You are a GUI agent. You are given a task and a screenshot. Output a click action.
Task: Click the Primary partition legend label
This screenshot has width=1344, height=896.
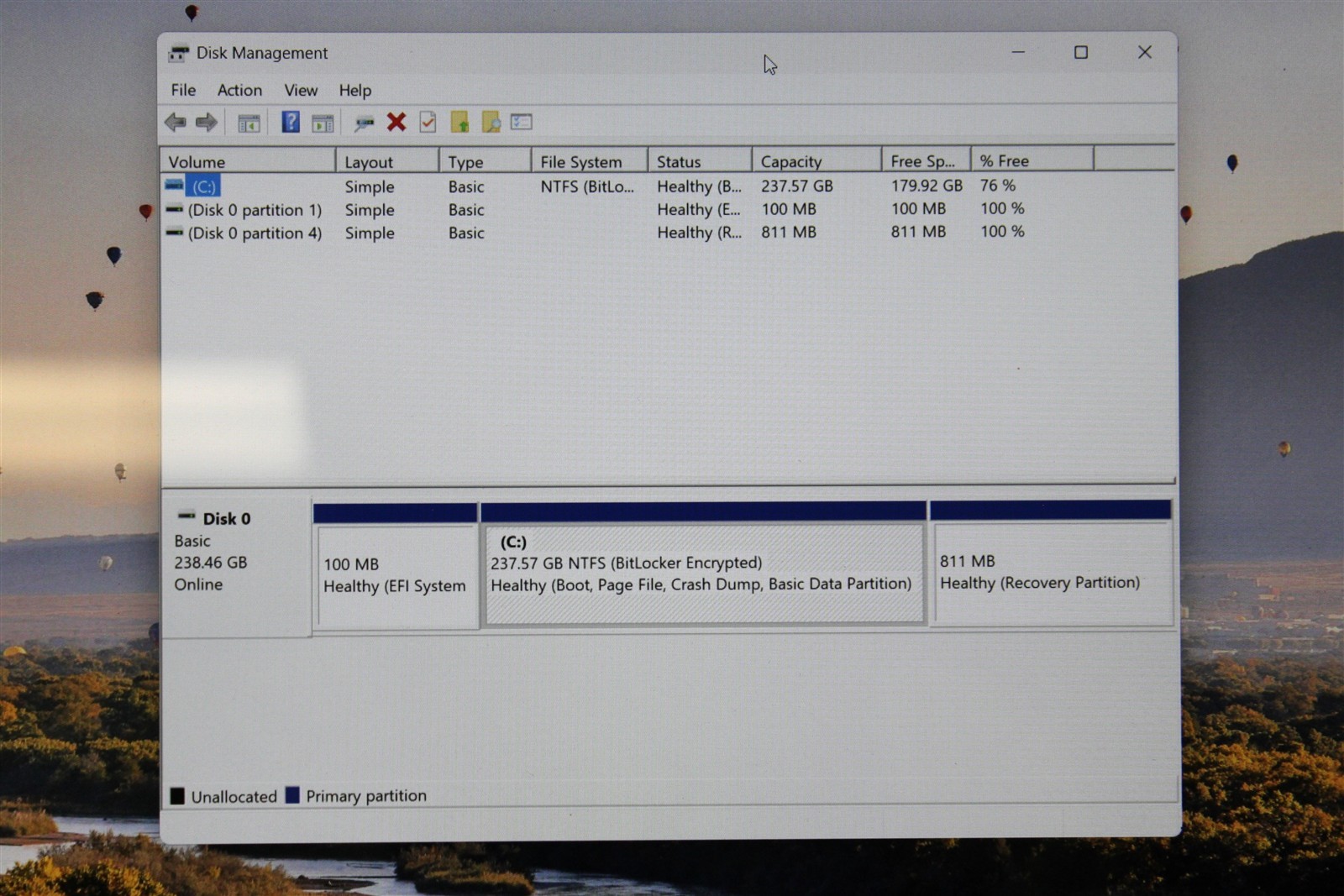pyautogui.click(x=366, y=796)
